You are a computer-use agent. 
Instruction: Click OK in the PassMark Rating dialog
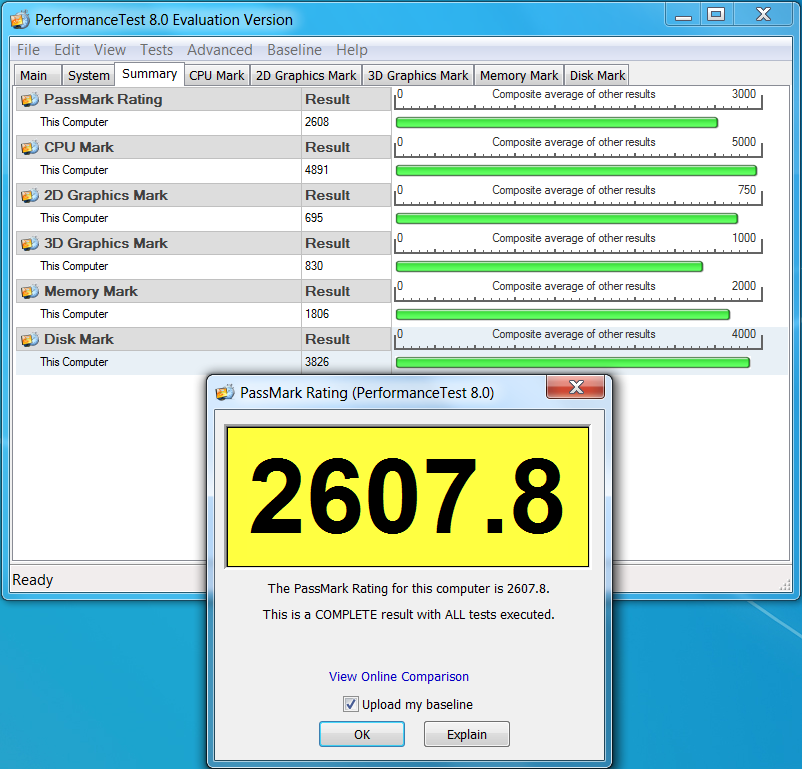pyautogui.click(x=362, y=734)
